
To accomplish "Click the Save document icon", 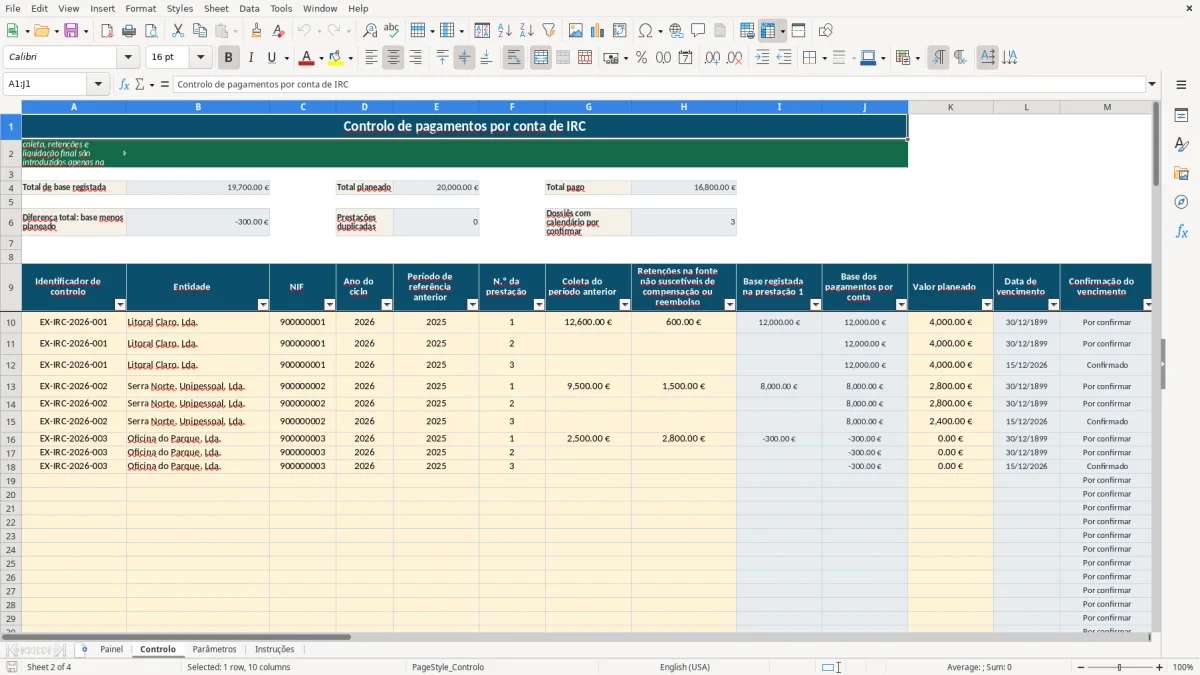I will (71, 31).
